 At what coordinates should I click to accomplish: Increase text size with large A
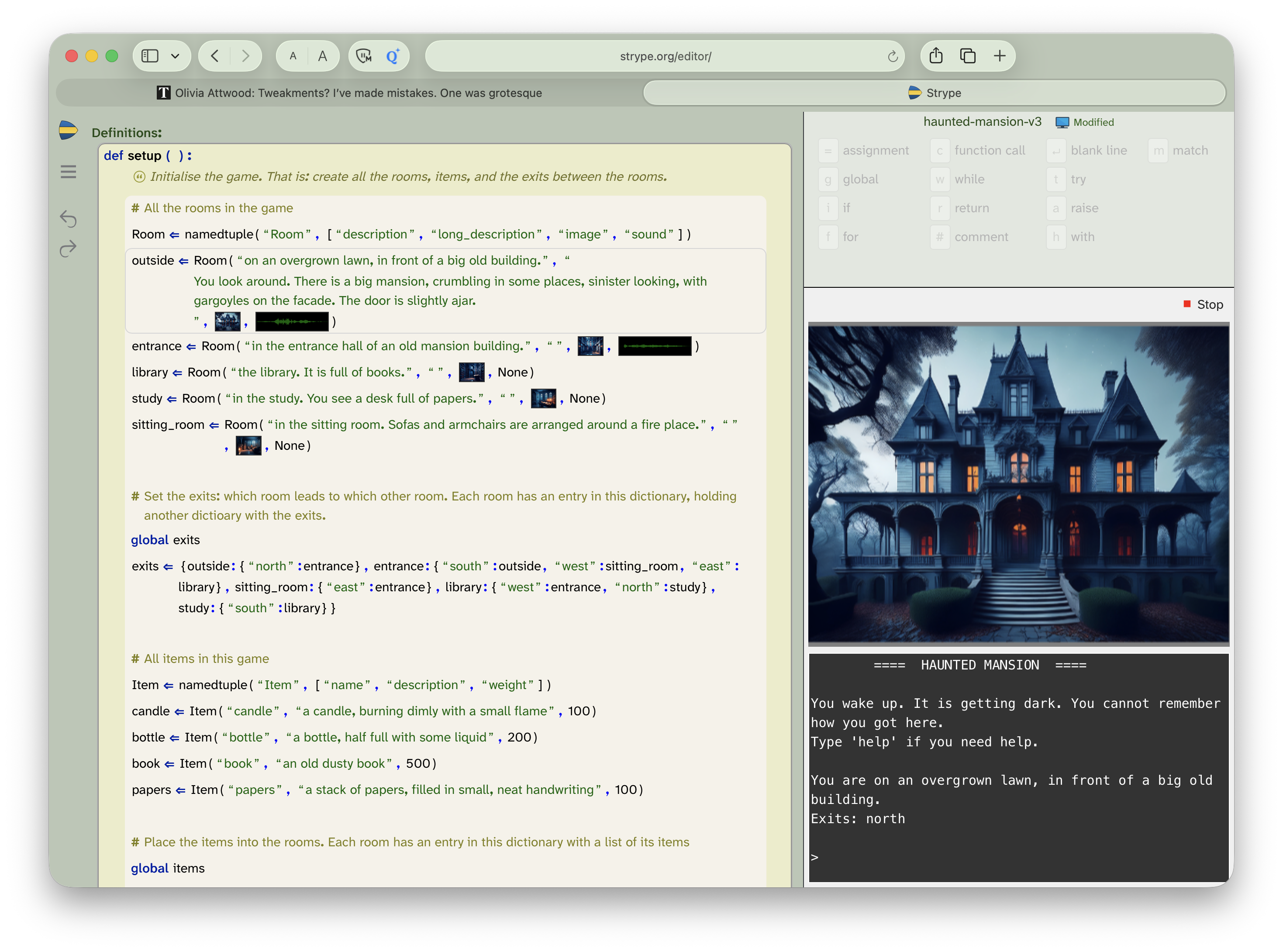coord(323,56)
